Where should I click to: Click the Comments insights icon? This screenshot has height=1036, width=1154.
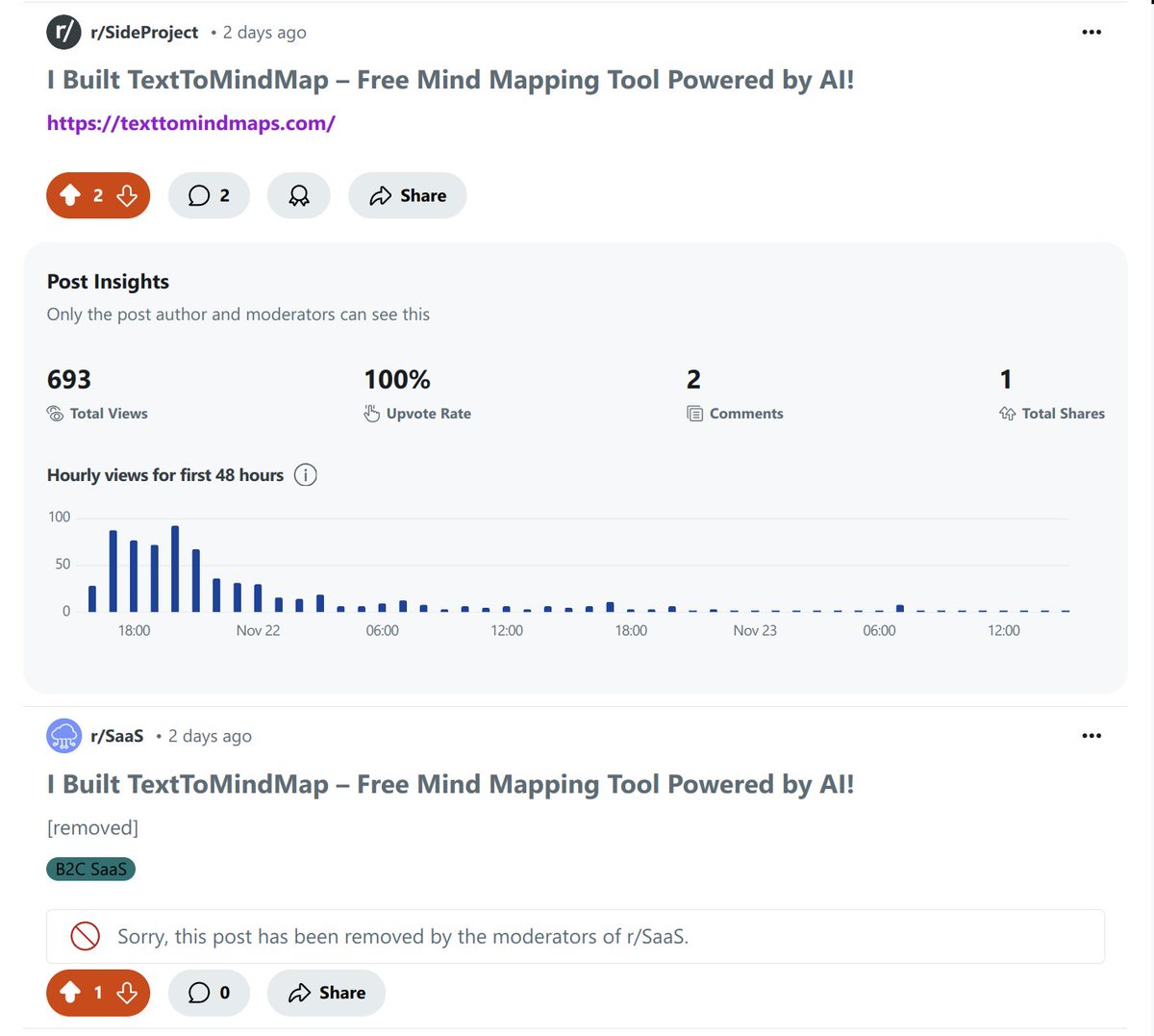[695, 414]
